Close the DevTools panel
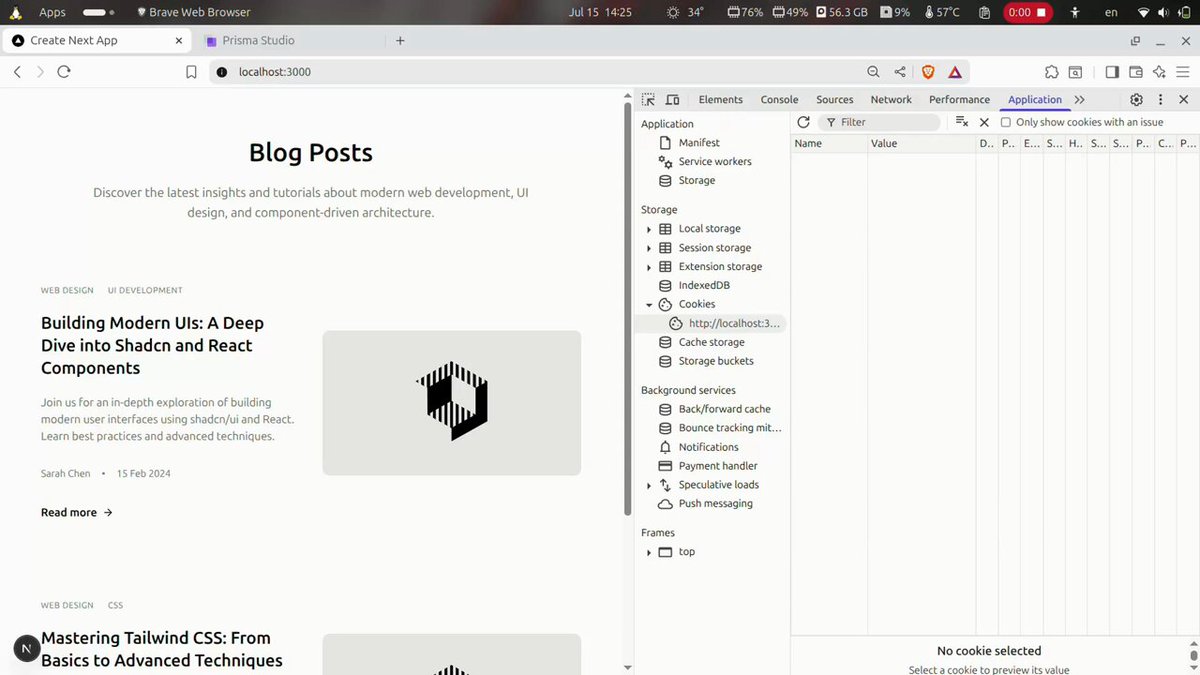This screenshot has height=675, width=1200. point(1184,100)
